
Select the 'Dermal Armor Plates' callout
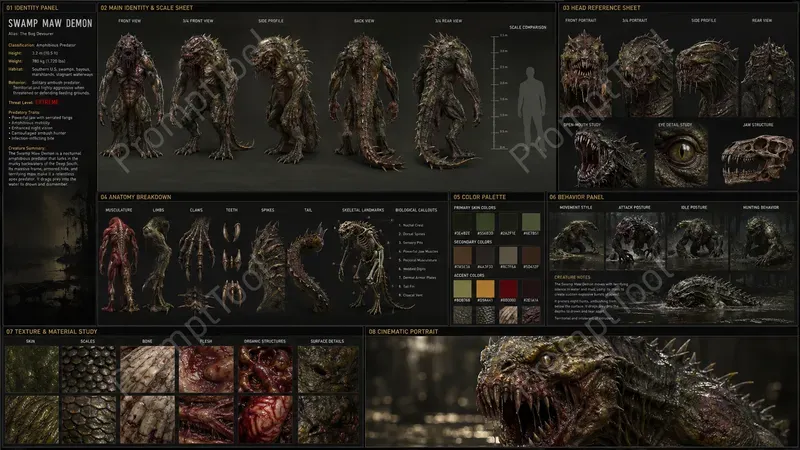click(x=417, y=278)
